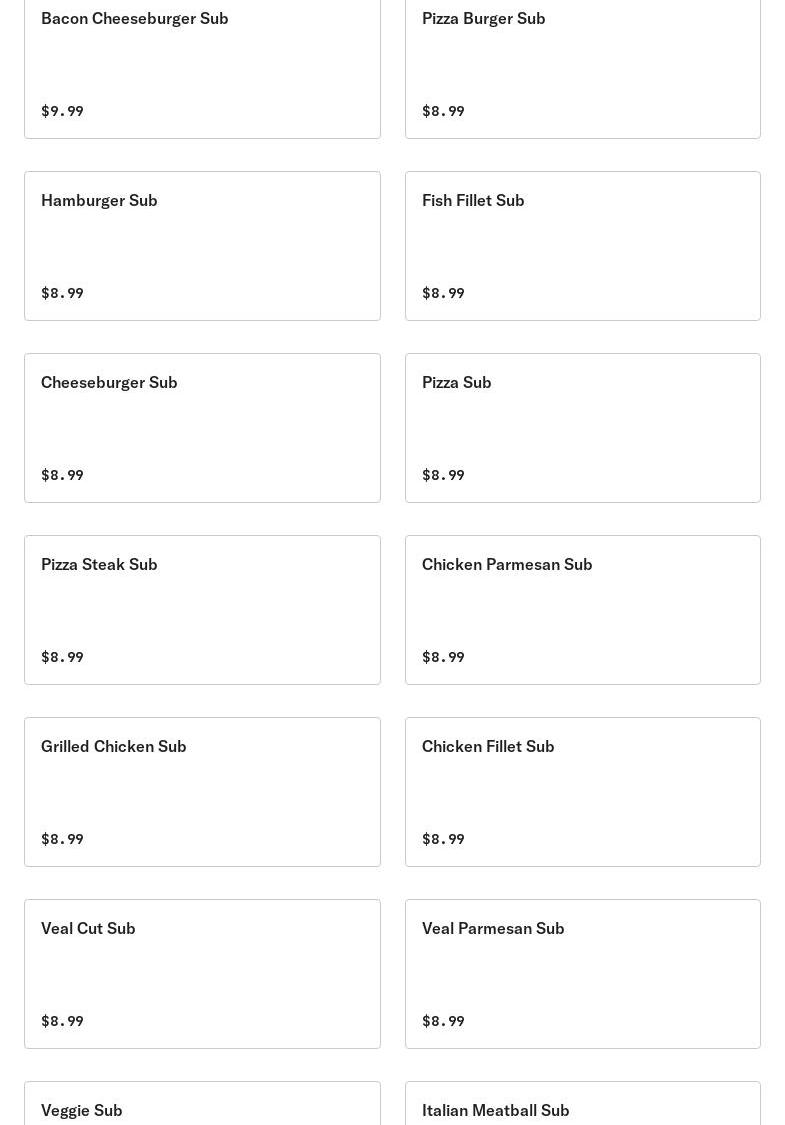Click the Veggie Sub title
Image resolution: width=785 pixels, height=1125 pixels.
click(x=82, y=1110)
